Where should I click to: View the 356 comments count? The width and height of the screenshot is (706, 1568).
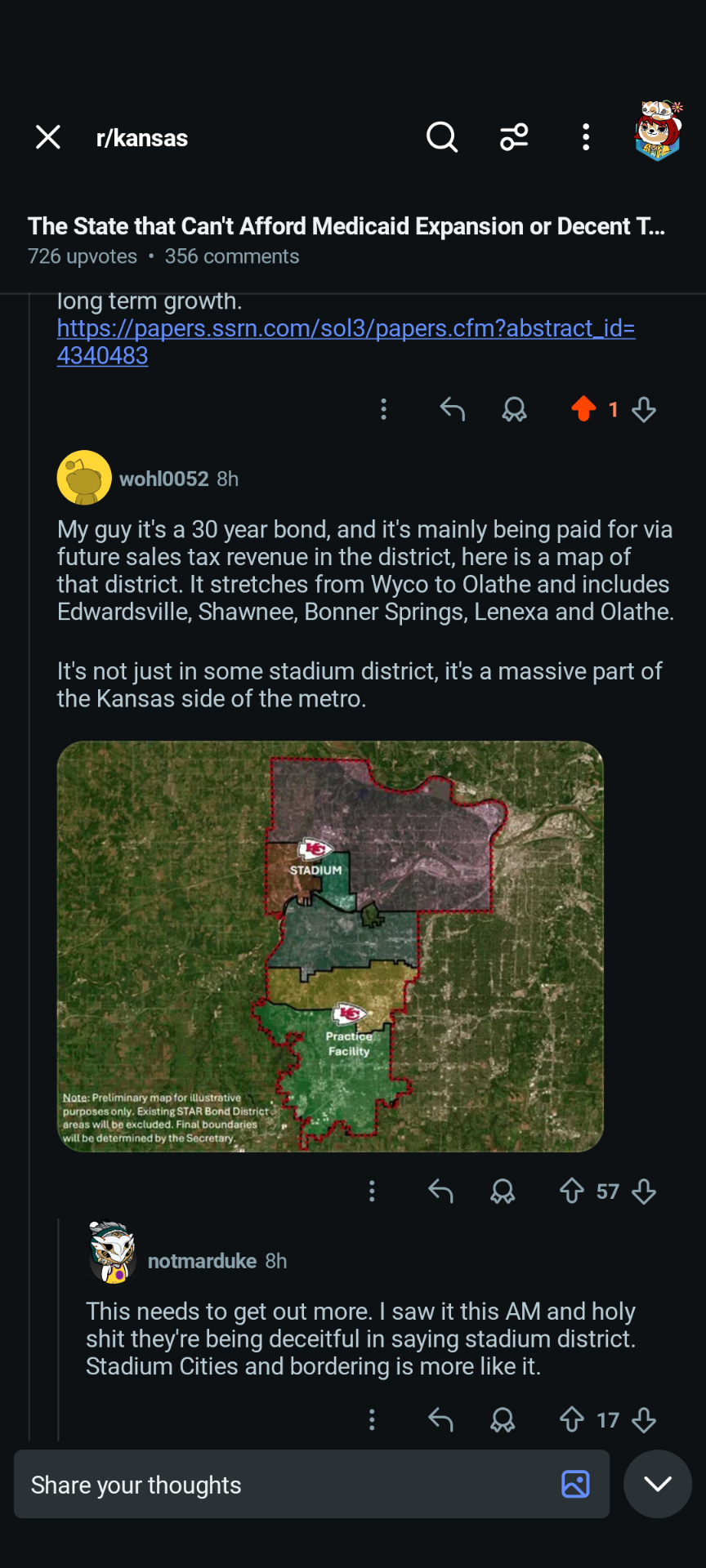coord(231,256)
